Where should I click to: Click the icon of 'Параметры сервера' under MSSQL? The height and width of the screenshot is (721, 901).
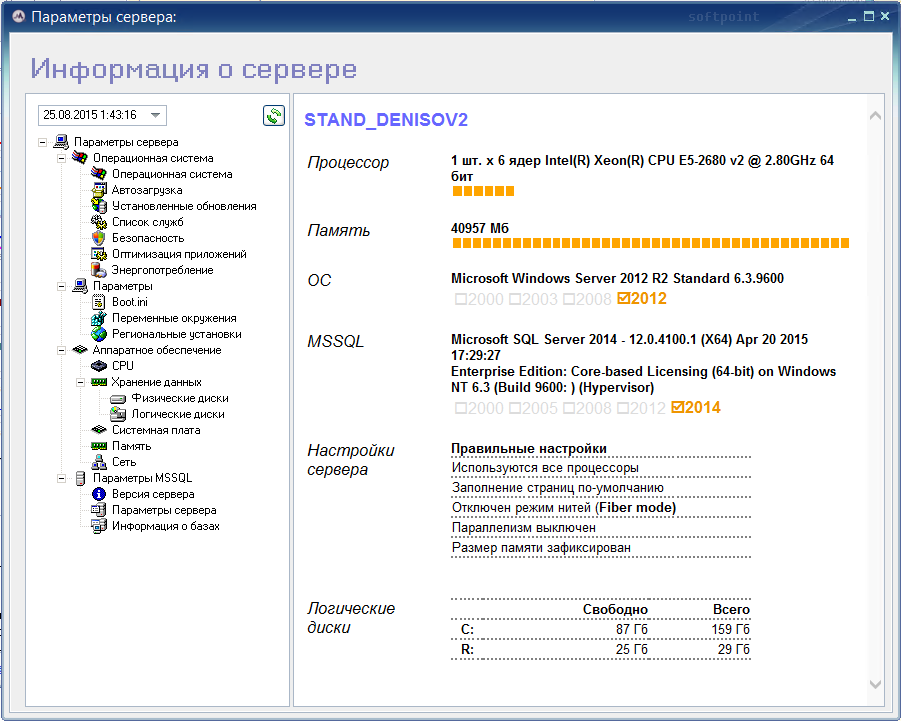coord(99,510)
